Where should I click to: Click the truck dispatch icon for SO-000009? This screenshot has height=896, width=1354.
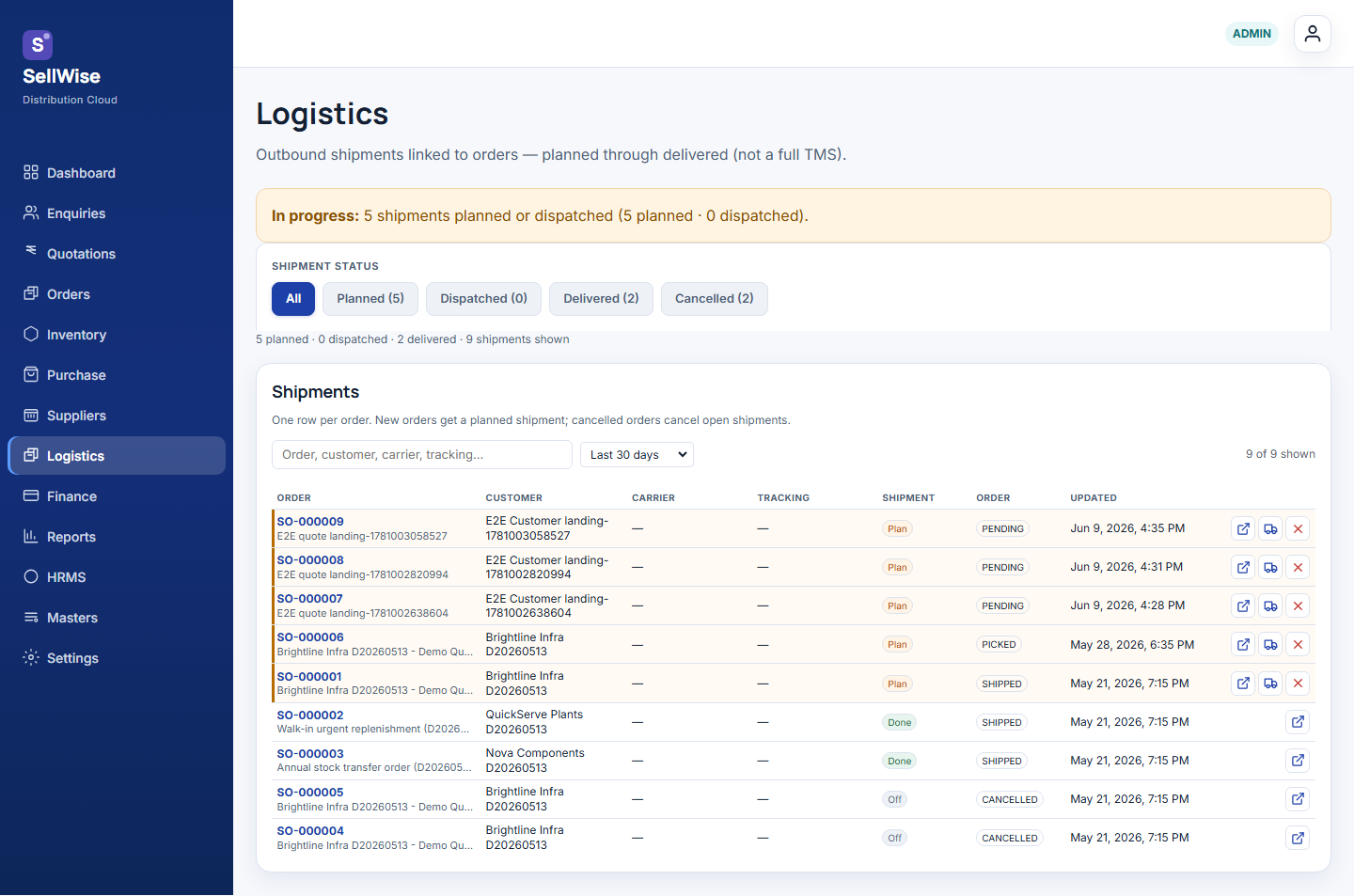tap(1270, 528)
